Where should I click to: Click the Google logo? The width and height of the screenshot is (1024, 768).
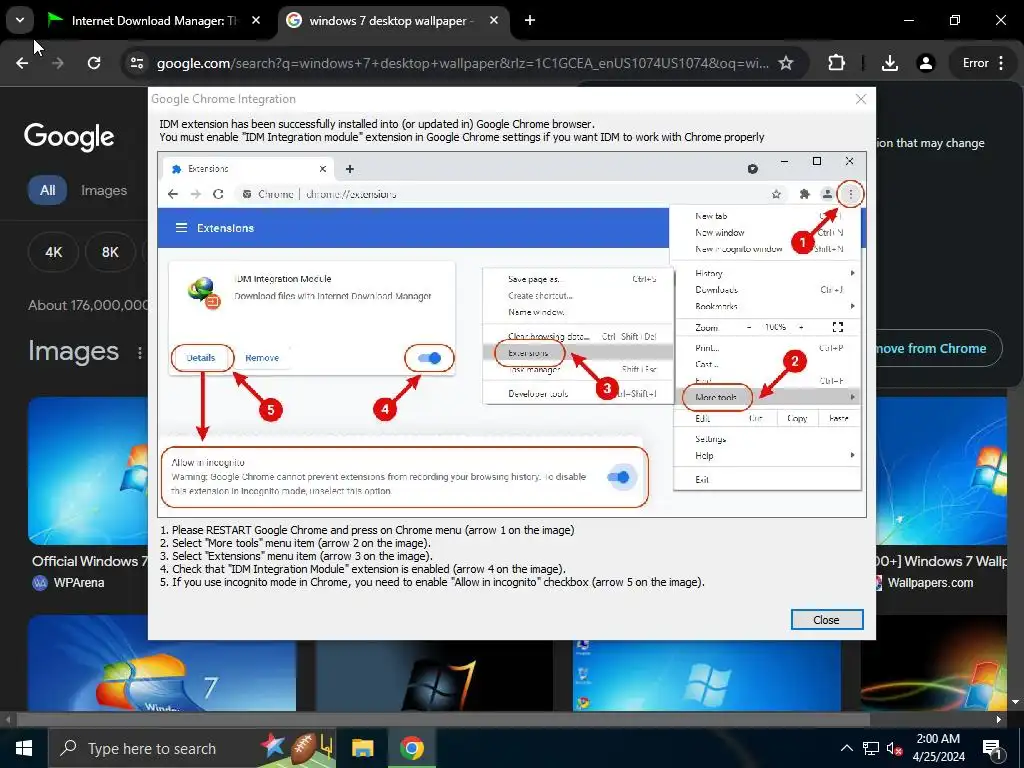[69, 136]
